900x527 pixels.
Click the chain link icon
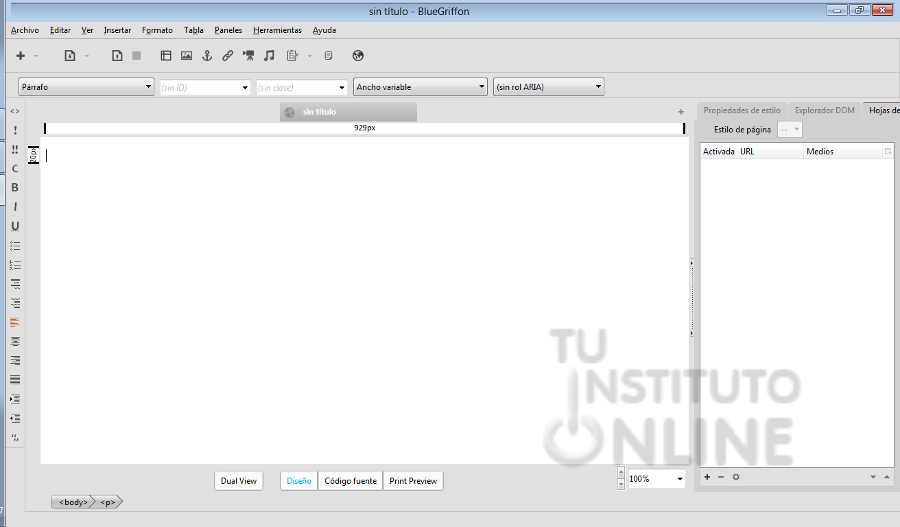228,56
